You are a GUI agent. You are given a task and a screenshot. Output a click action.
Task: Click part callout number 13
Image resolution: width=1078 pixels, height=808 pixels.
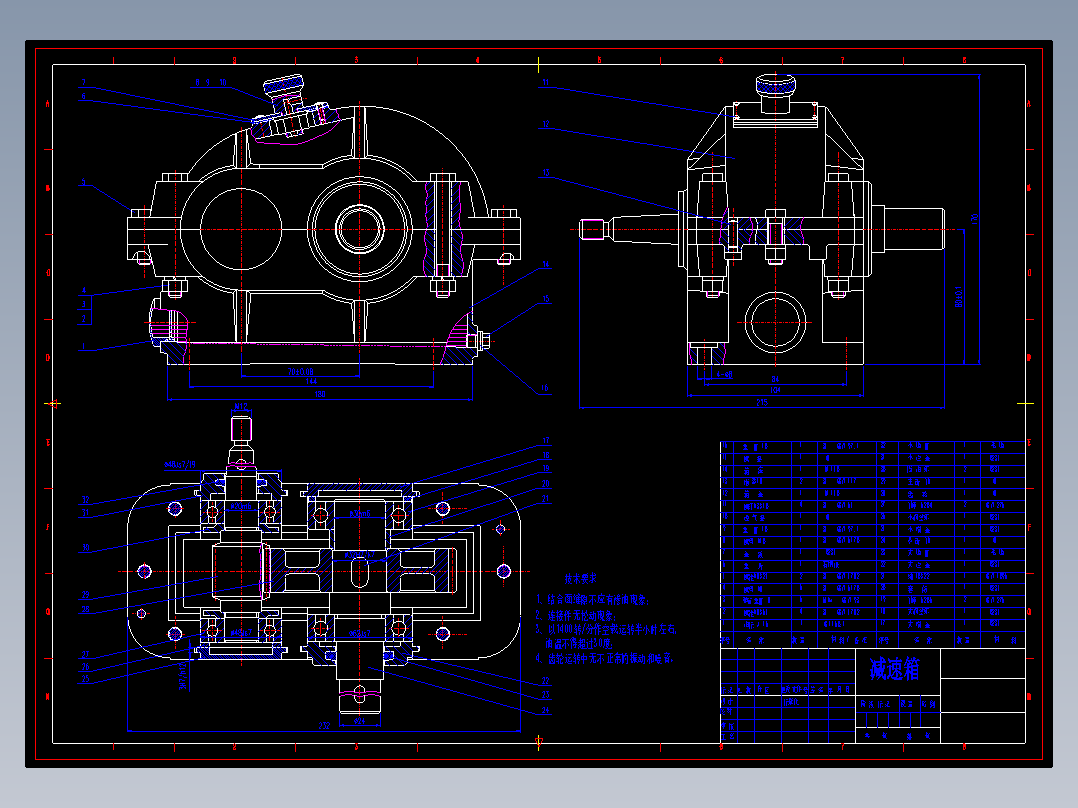546,173
